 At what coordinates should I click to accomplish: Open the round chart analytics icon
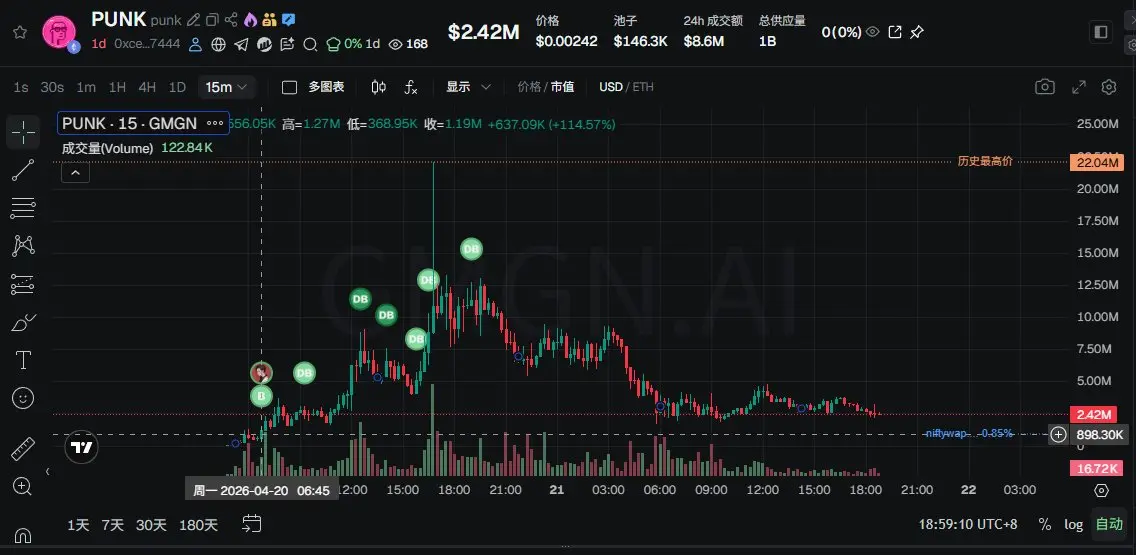(x=264, y=44)
